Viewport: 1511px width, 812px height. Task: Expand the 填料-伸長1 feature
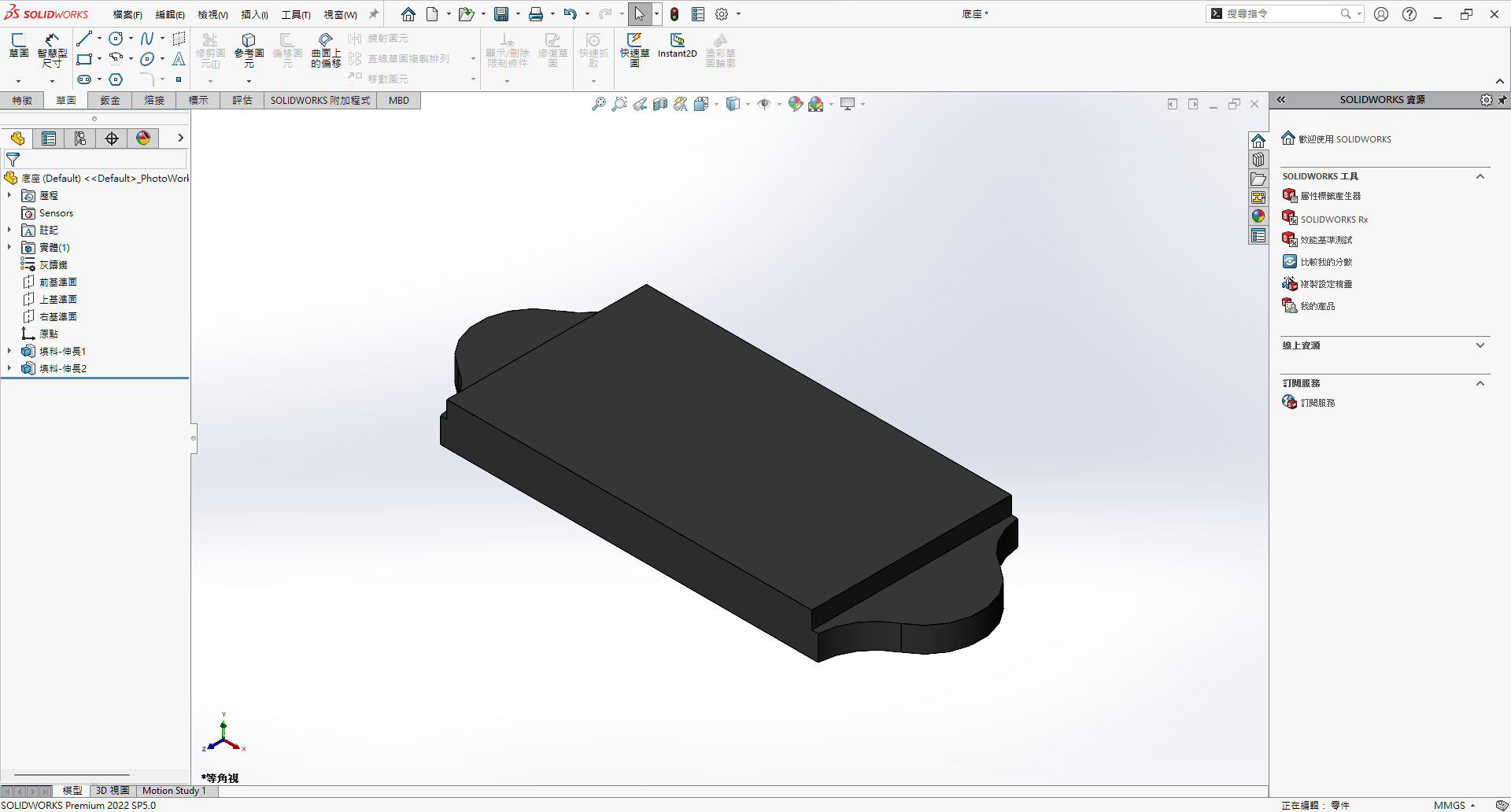tap(9, 351)
